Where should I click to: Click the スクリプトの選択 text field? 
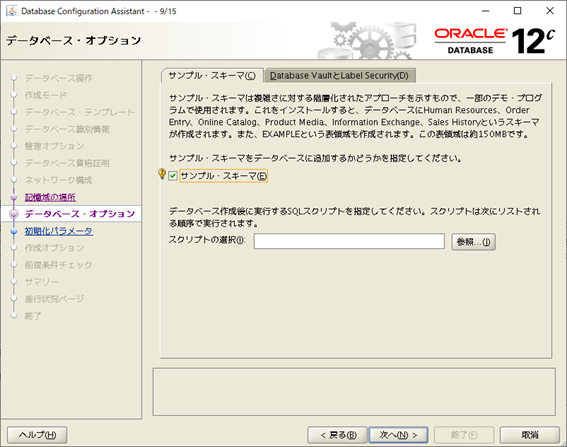coord(349,241)
